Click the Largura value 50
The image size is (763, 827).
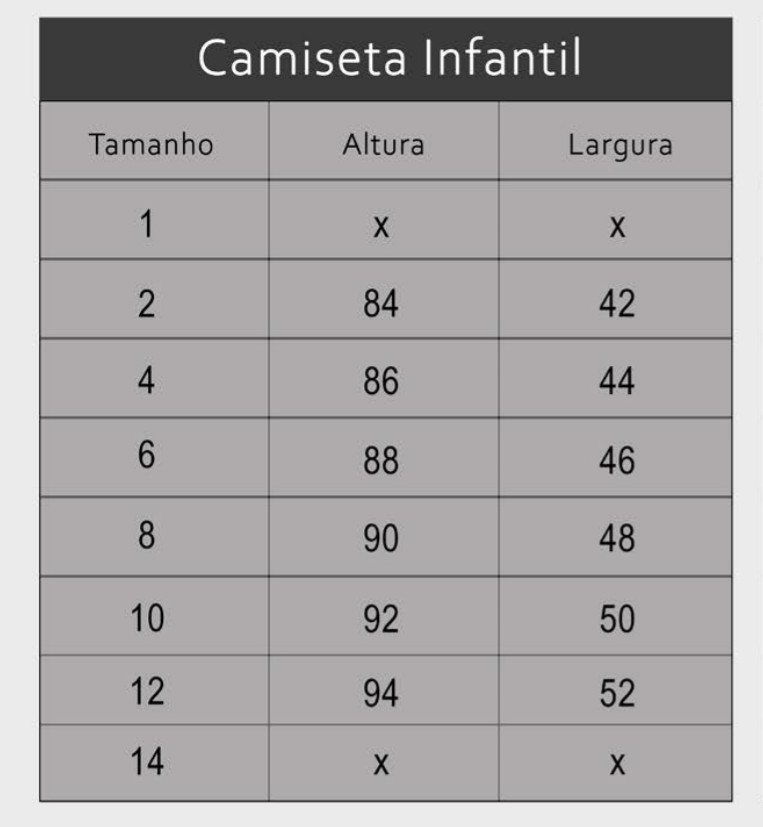617,620
